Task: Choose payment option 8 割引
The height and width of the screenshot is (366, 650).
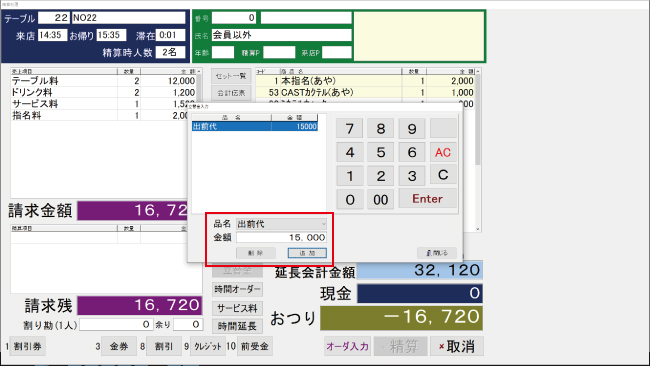Action: pyautogui.click(x=164, y=346)
